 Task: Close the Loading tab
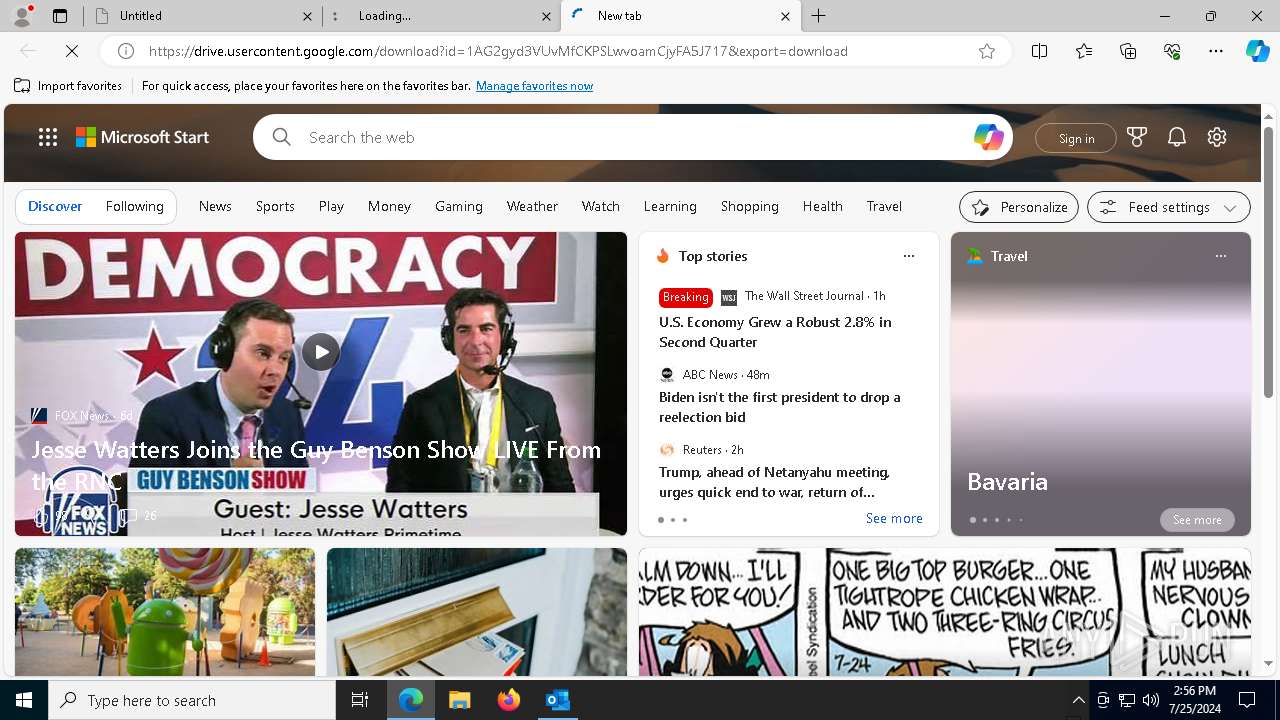547,16
